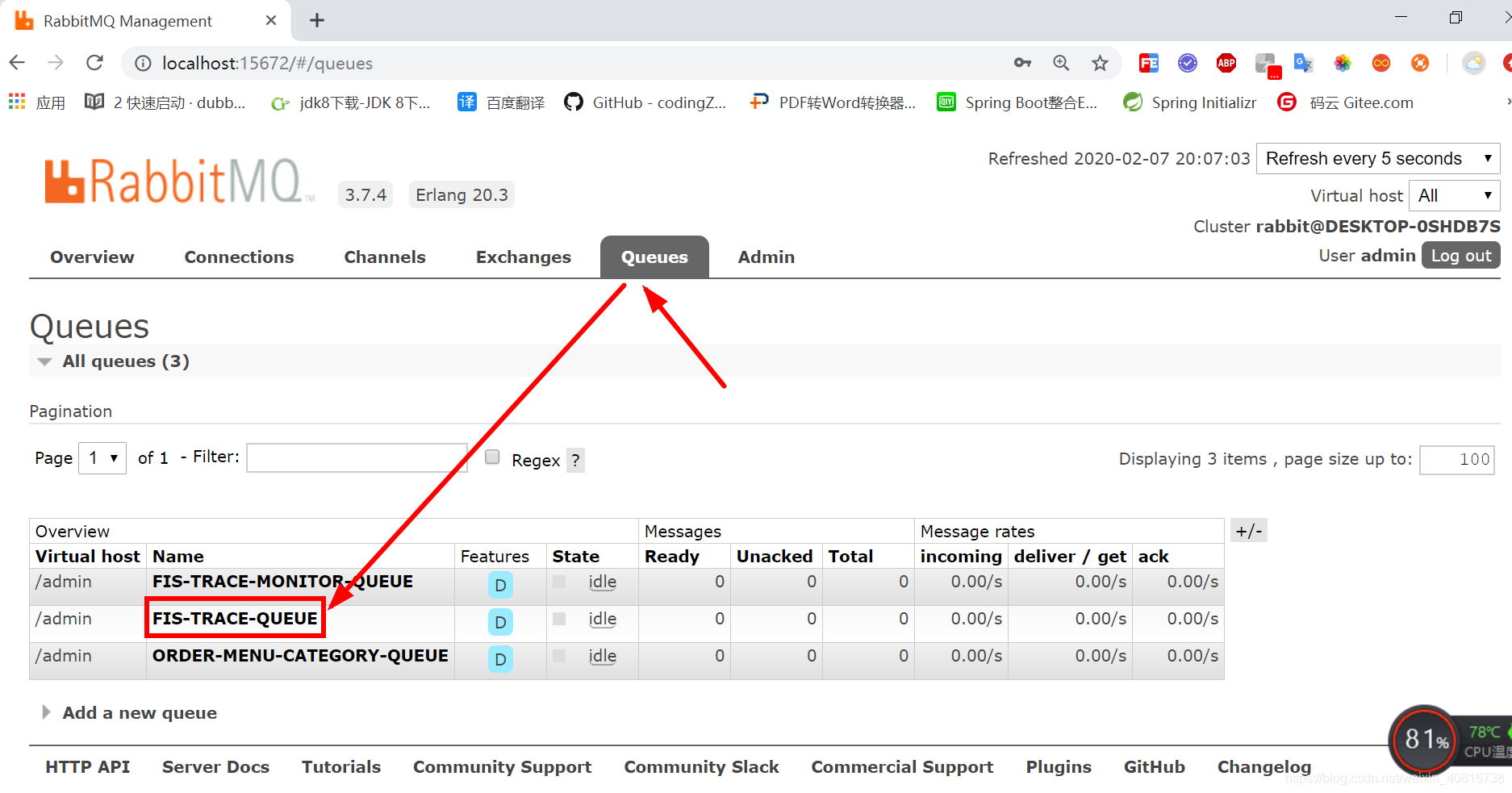Click the D feature badge of FIS-TRACE-QUEUE

[500, 622]
